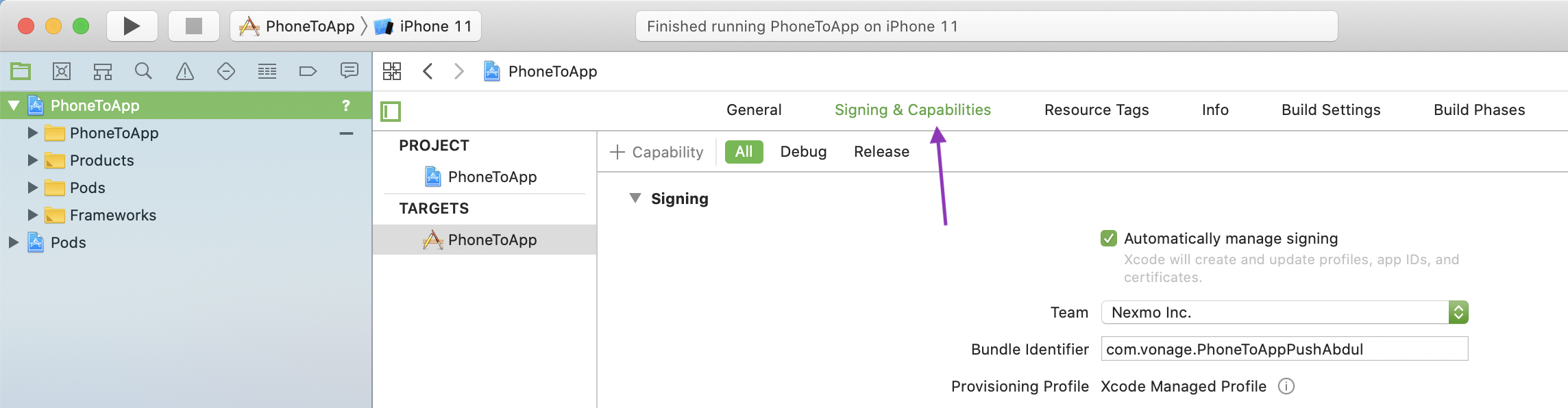Image resolution: width=1568 pixels, height=408 pixels.
Task: Open the Test navigator diamond icon
Action: 225,71
